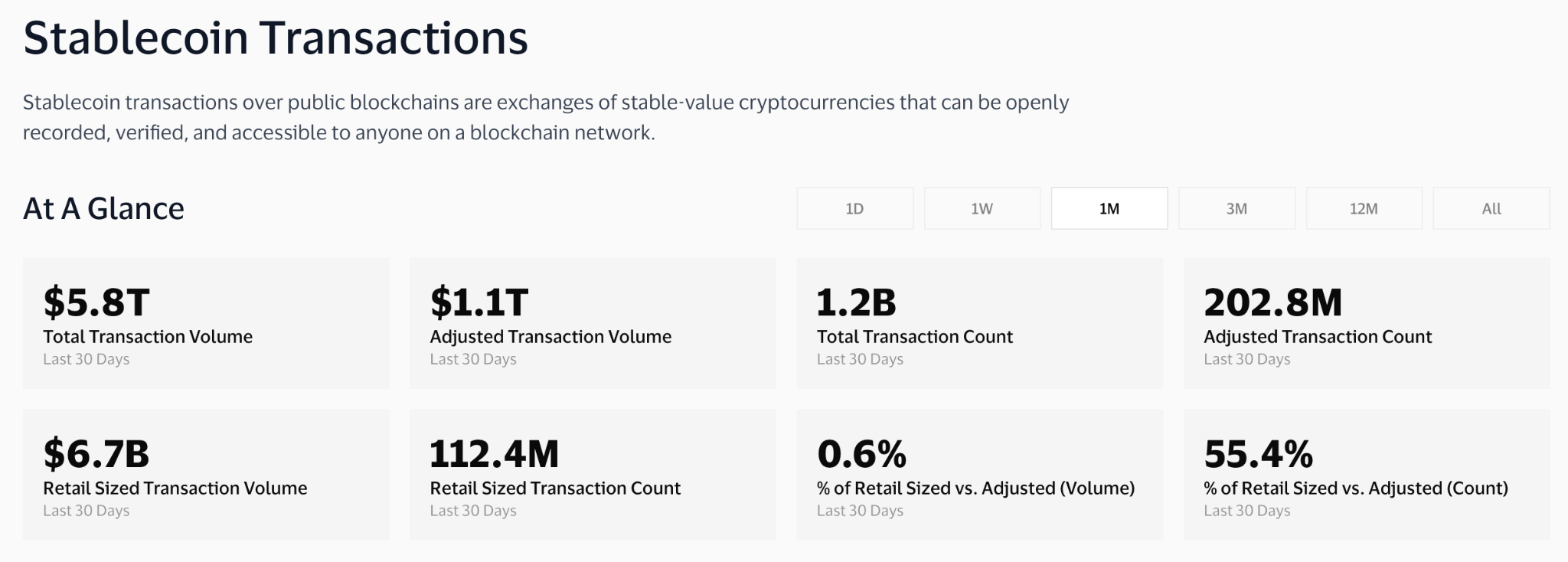Click the Total Transaction Volume card
Viewport: 1568px width, 562px height.
(207, 322)
